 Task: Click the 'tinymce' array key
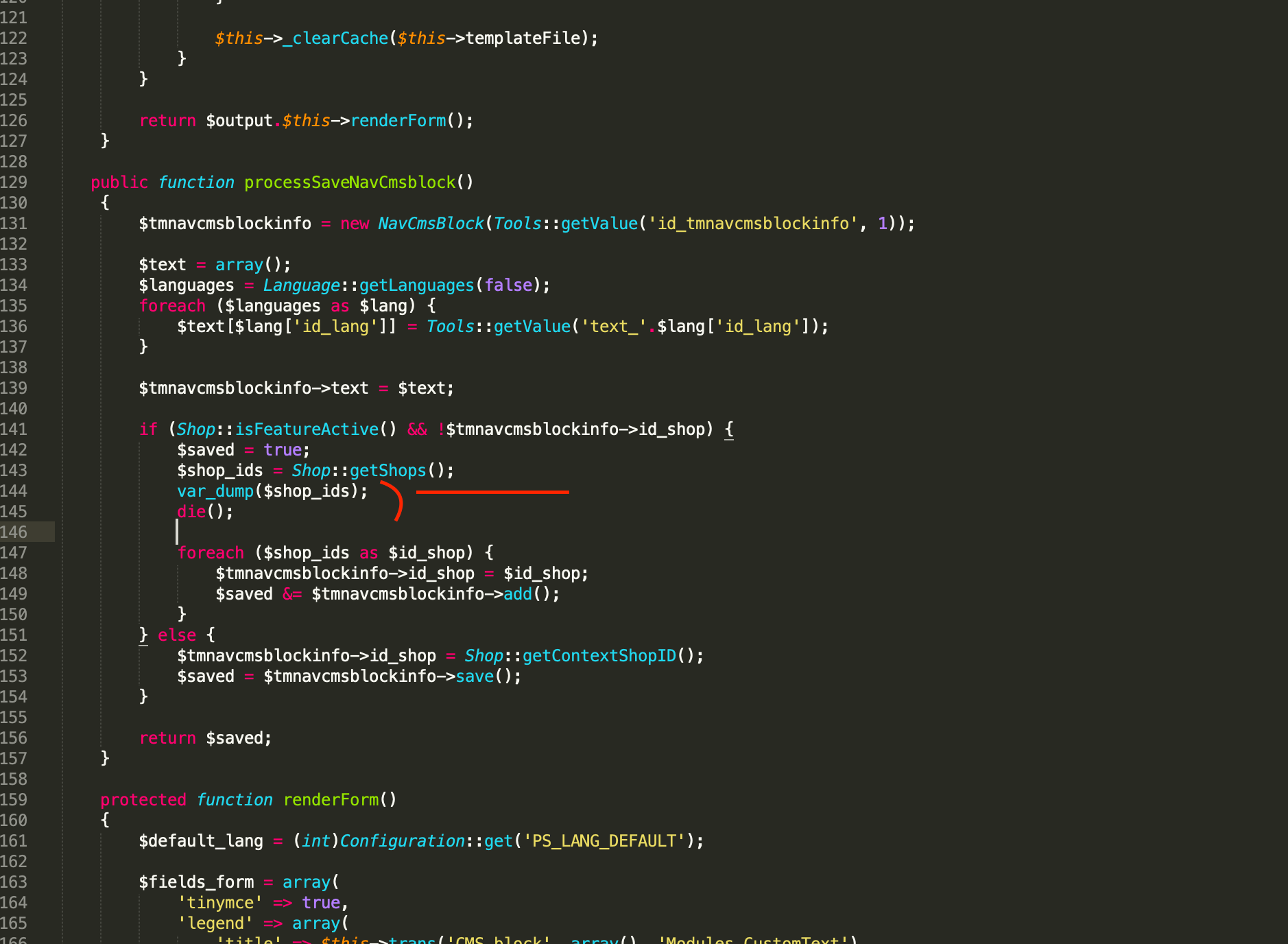[220, 903]
